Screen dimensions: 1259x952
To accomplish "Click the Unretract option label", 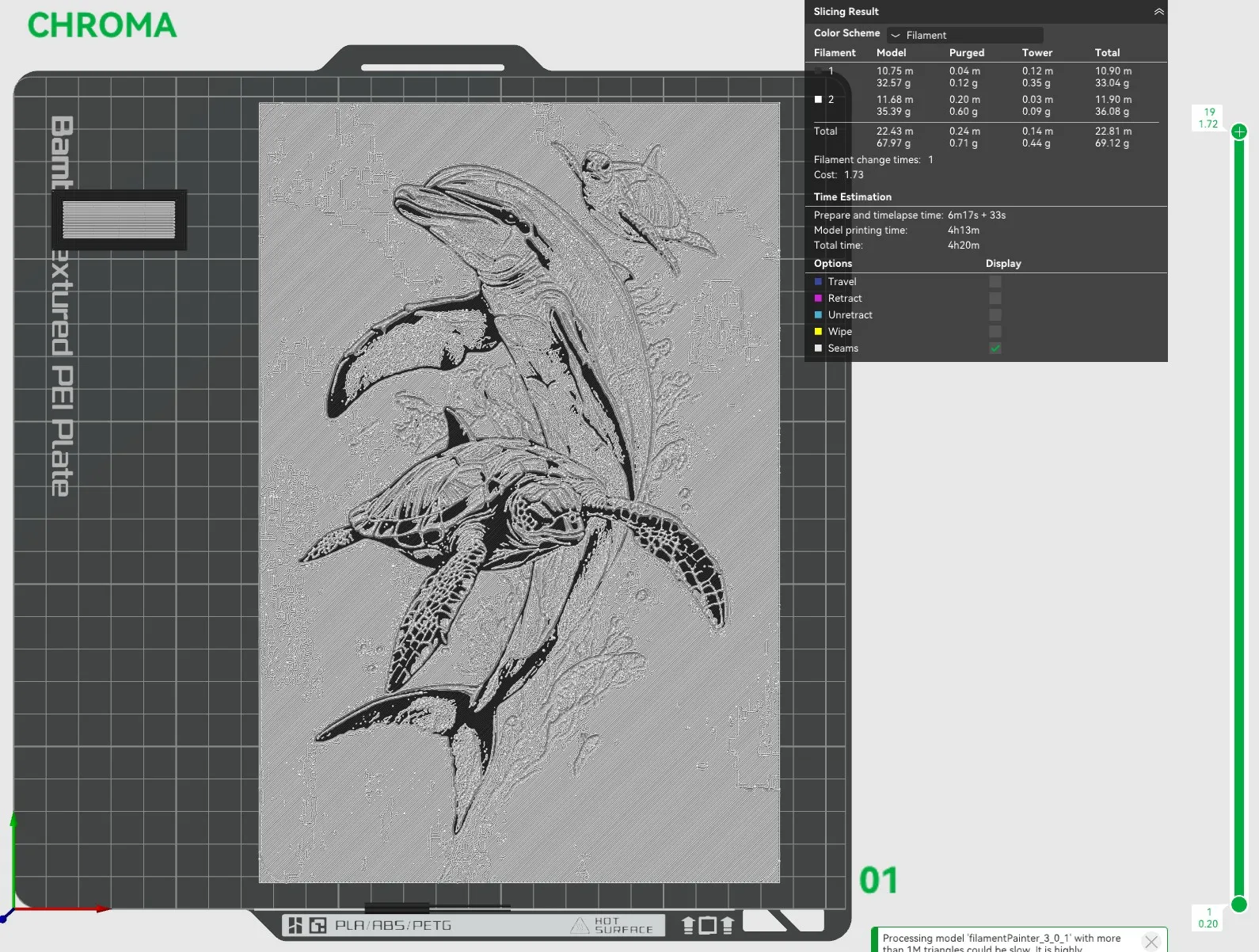I will click(x=850, y=315).
